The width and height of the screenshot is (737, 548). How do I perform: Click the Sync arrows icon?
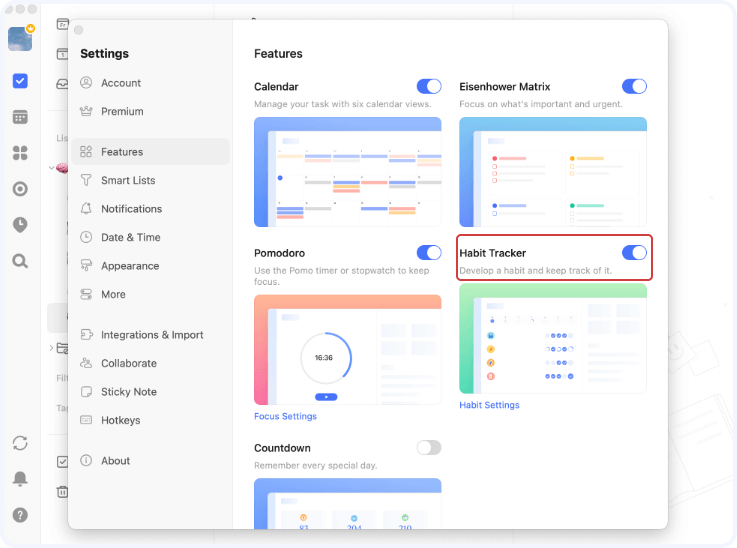[20, 443]
